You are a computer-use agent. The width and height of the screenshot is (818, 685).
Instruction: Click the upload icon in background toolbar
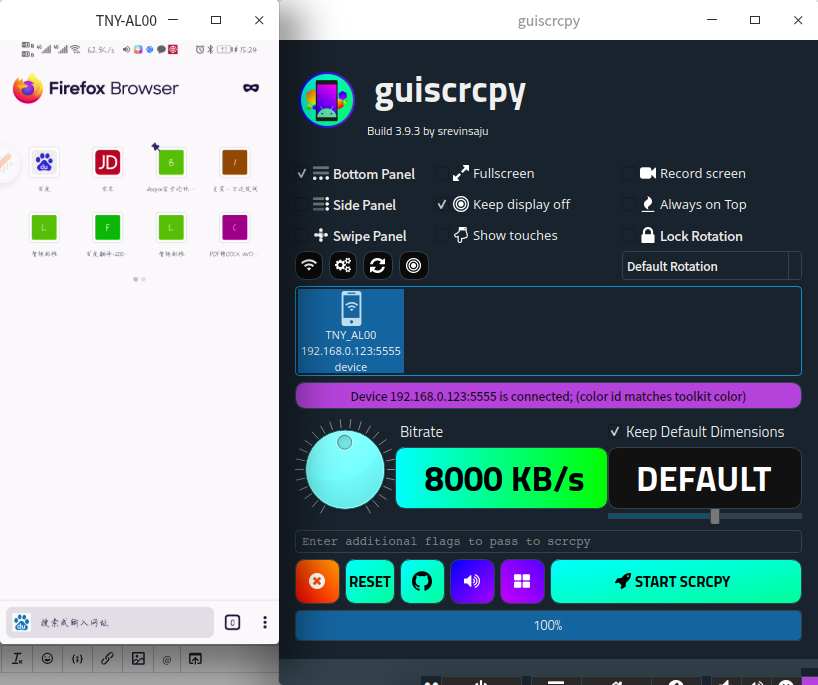pos(195,659)
